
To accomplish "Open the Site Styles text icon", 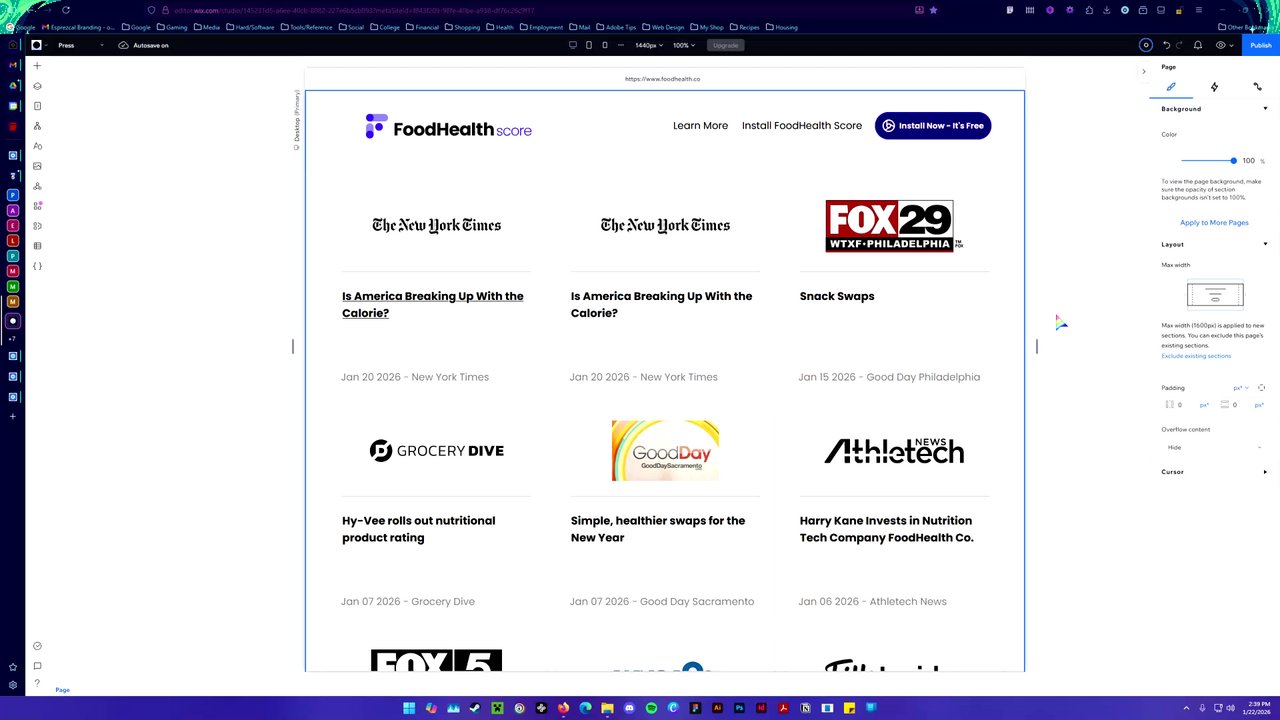I will 37,146.
